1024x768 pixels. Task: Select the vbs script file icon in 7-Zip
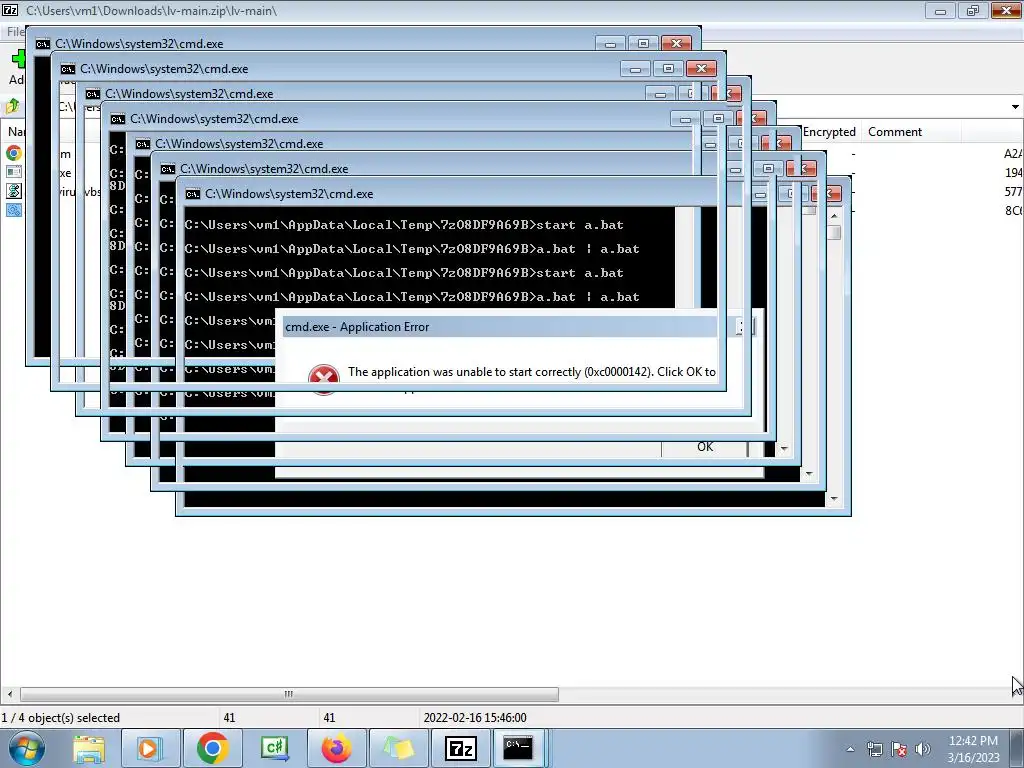point(14,191)
